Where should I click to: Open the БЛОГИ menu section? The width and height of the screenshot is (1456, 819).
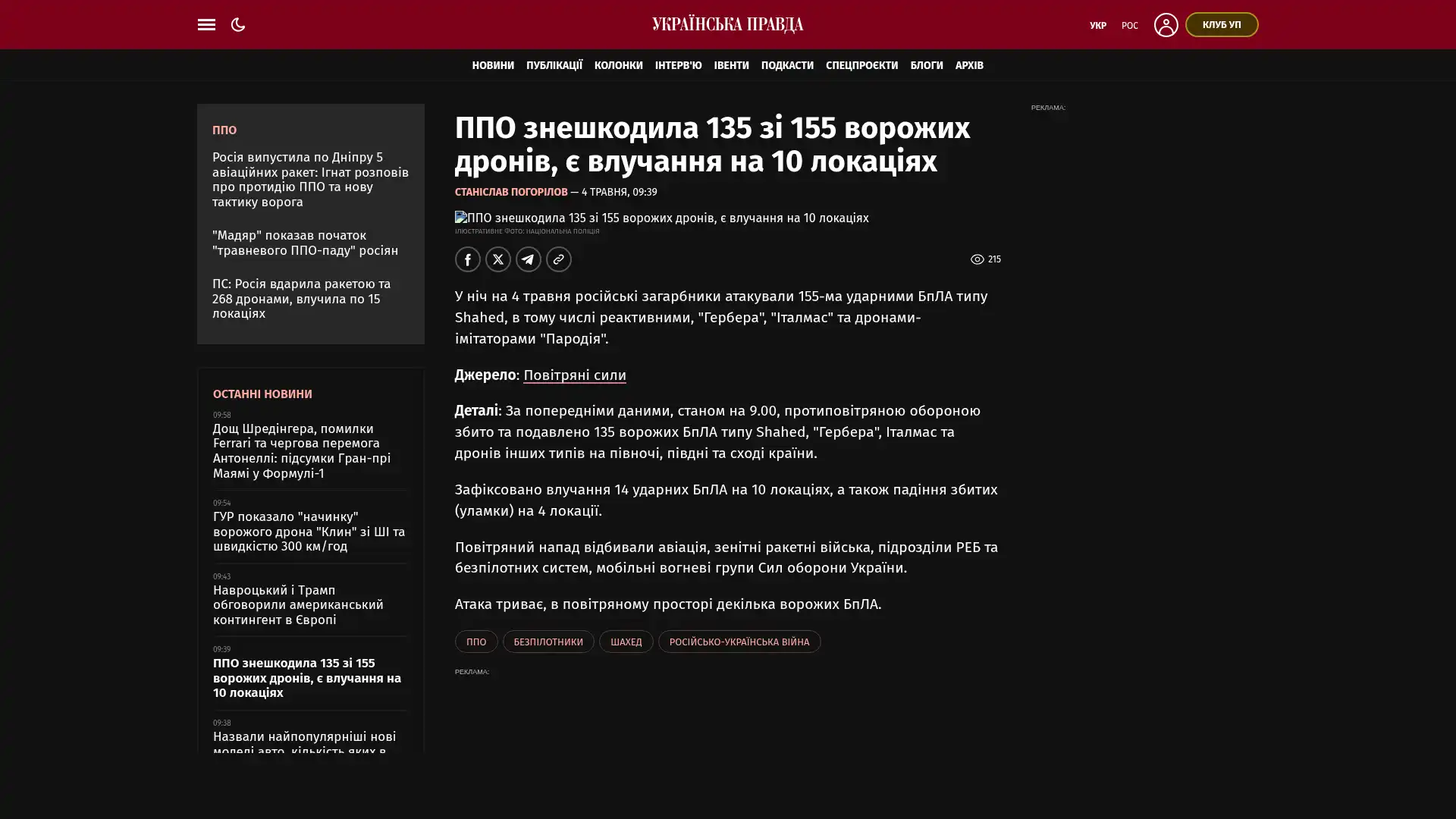coord(927,65)
